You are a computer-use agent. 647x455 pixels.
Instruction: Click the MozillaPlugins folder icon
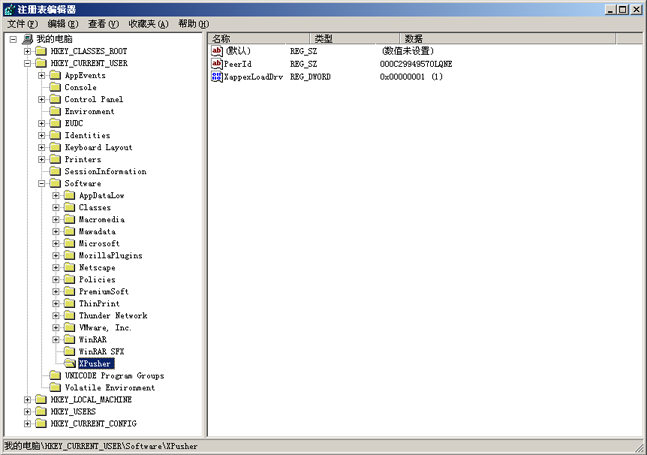69,255
